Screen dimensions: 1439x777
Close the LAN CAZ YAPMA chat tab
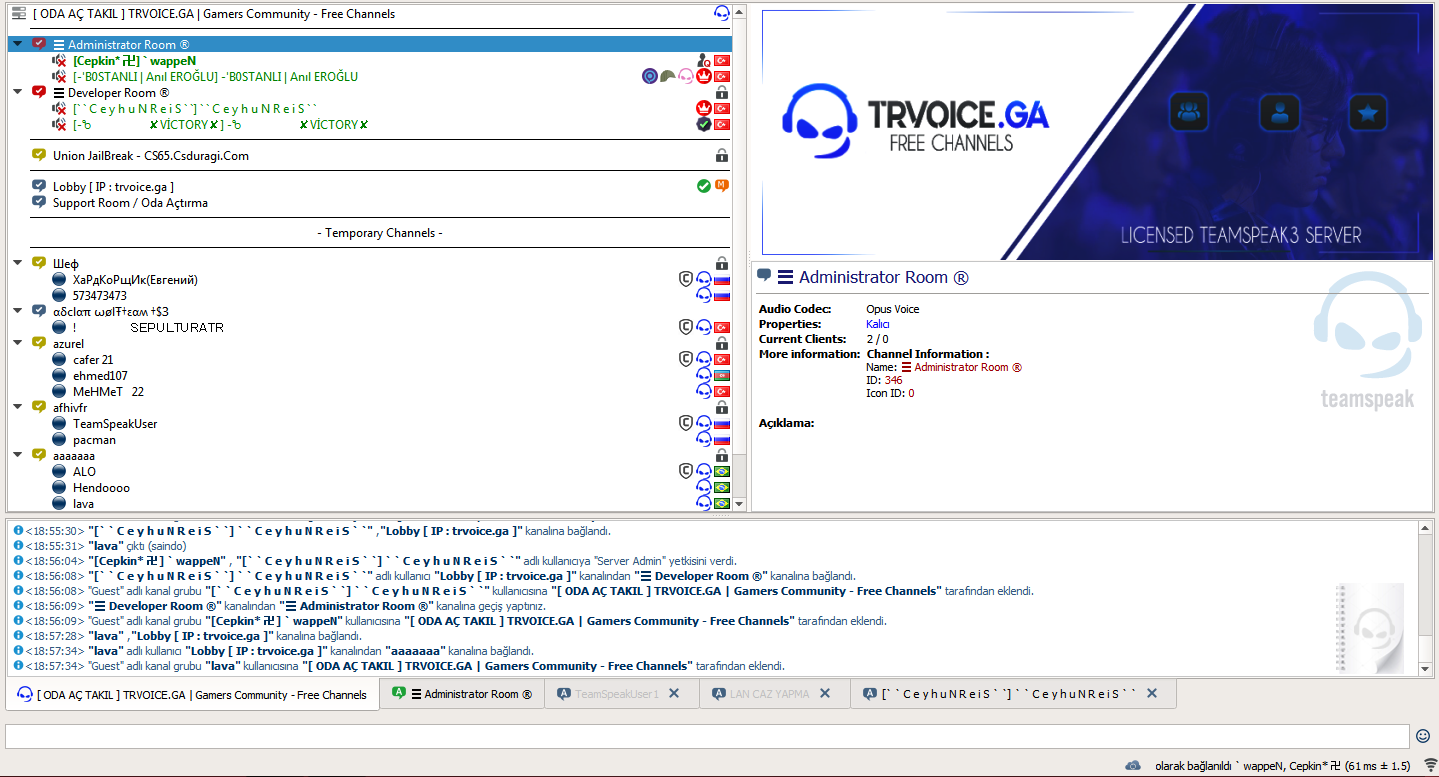(x=825, y=693)
